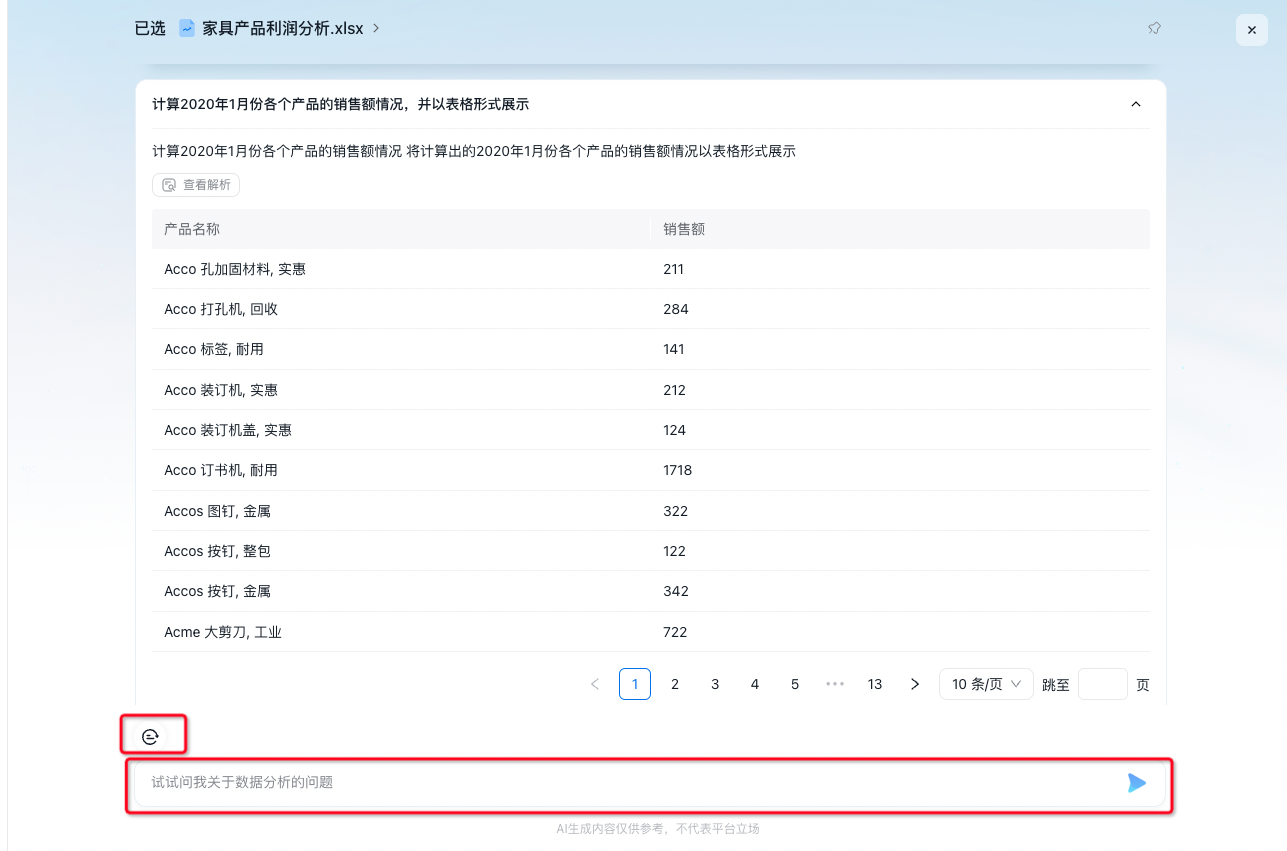Screen dimensions: 1287x851
Task: Click the send arrow icon
Action: [x=1137, y=783]
